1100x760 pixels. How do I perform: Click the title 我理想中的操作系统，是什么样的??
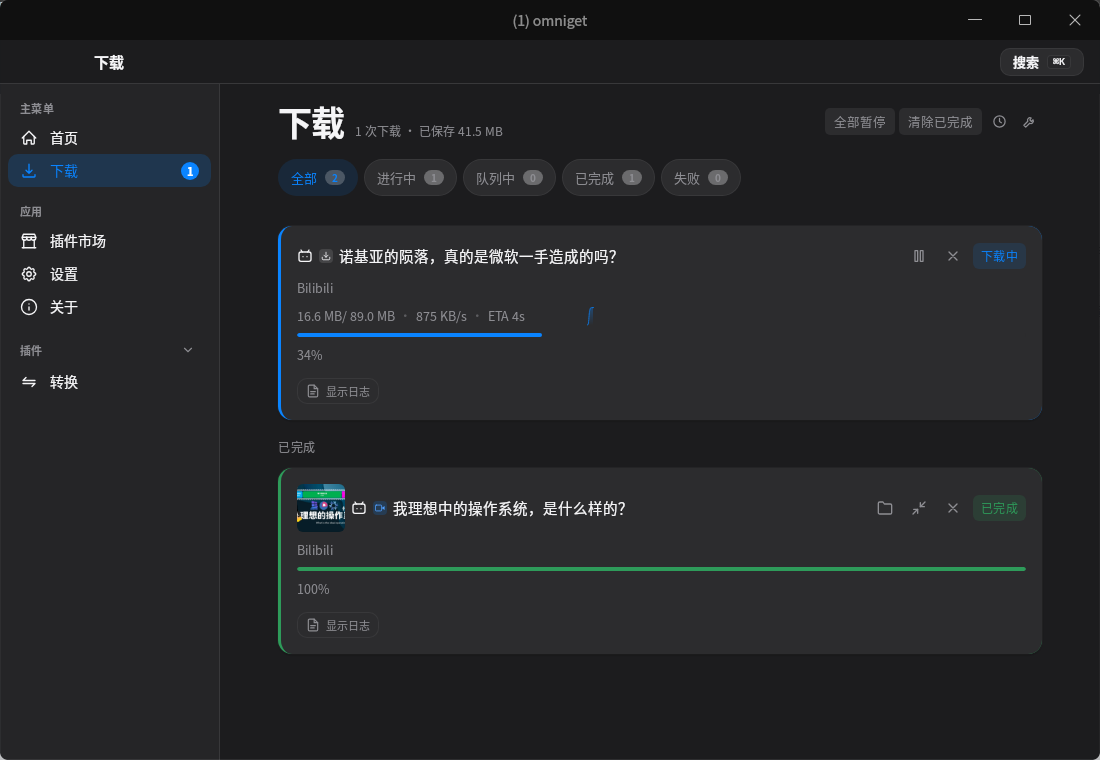click(509, 509)
